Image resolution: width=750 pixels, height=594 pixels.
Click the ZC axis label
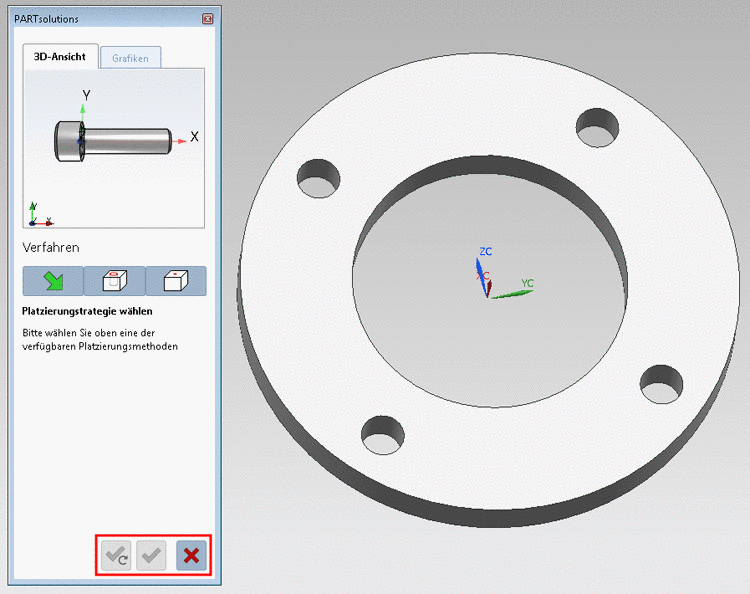click(x=485, y=252)
